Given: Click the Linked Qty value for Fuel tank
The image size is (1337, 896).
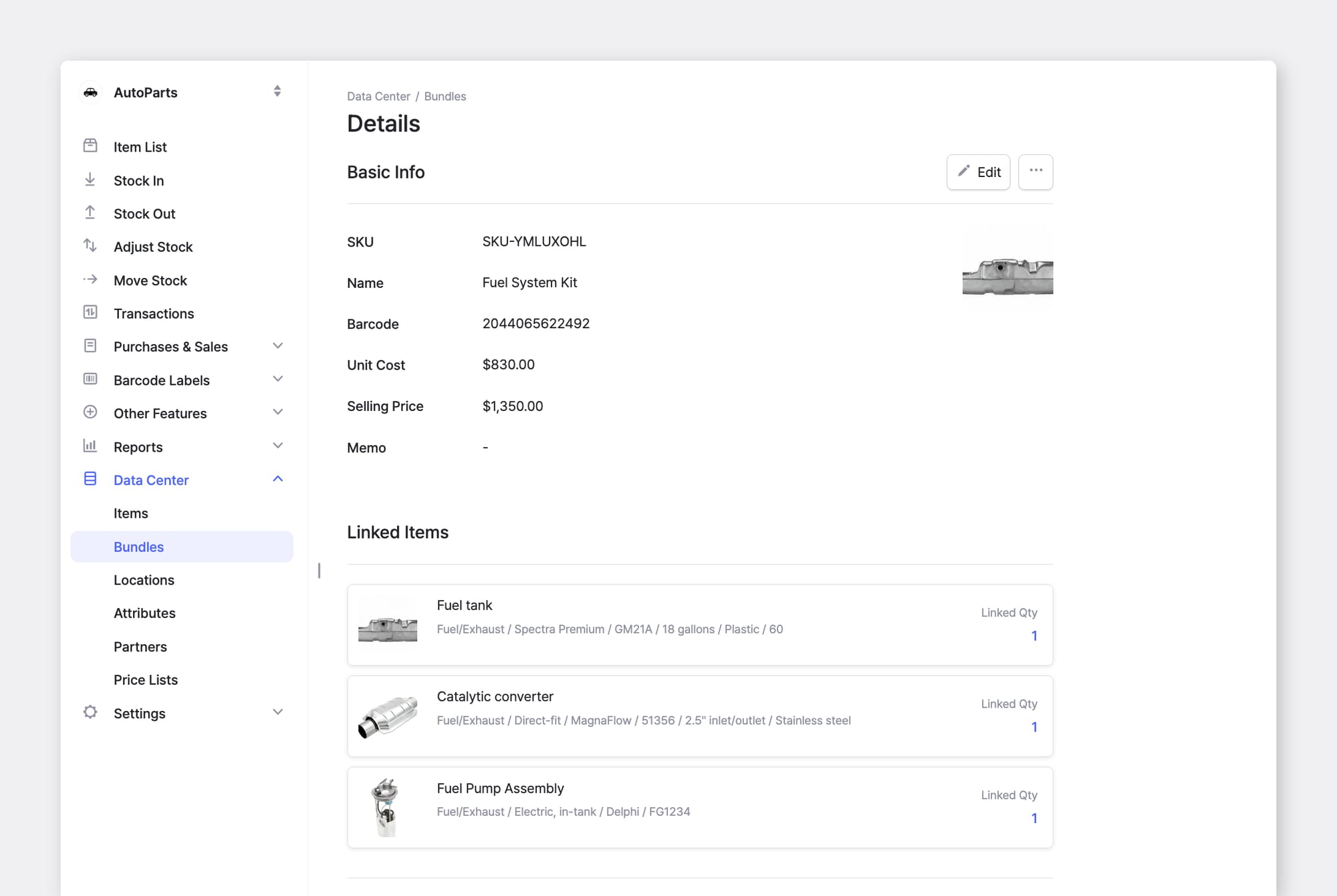Looking at the screenshot, I should tap(1034, 636).
